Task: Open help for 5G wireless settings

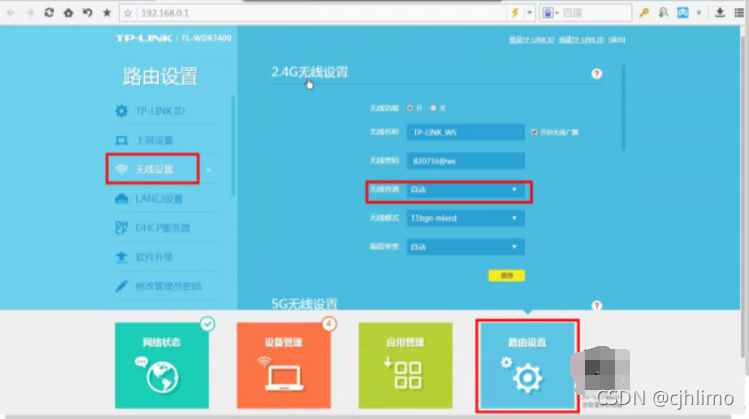Action: (596, 305)
